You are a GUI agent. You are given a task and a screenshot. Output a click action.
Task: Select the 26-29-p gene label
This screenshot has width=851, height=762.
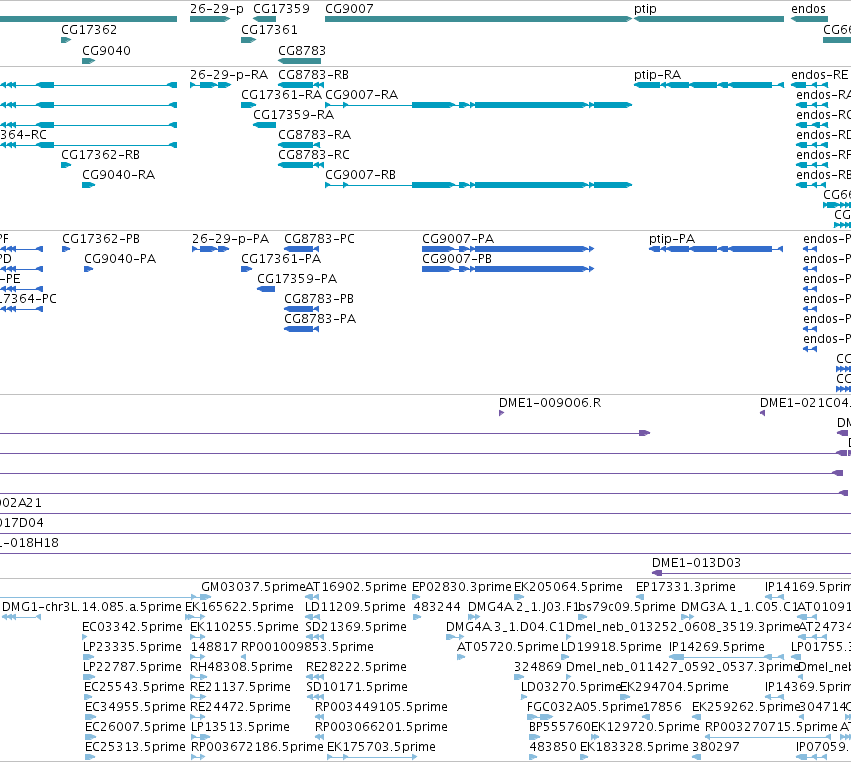coord(217,9)
